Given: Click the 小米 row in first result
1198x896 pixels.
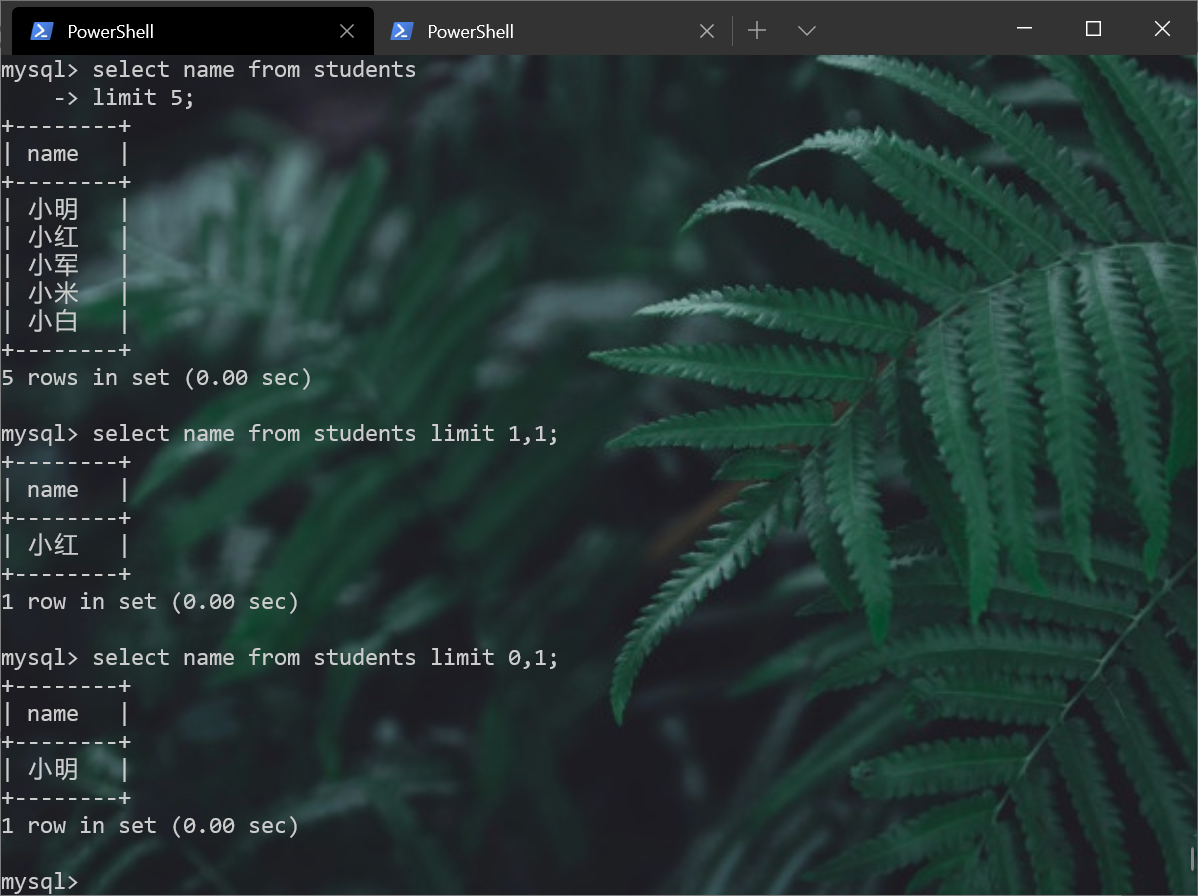Looking at the screenshot, I should pos(65,293).
